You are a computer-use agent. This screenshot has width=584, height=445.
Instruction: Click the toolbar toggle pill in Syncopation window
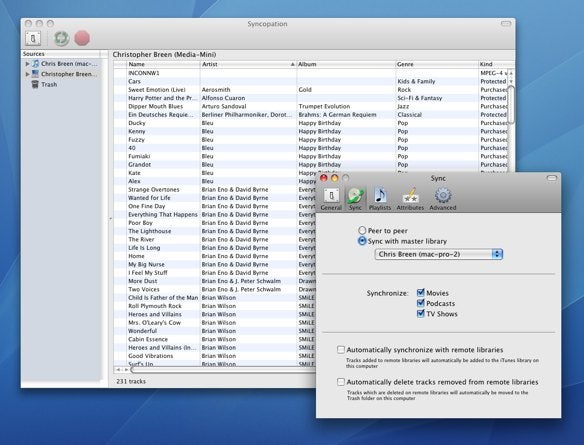pos(506,23)
